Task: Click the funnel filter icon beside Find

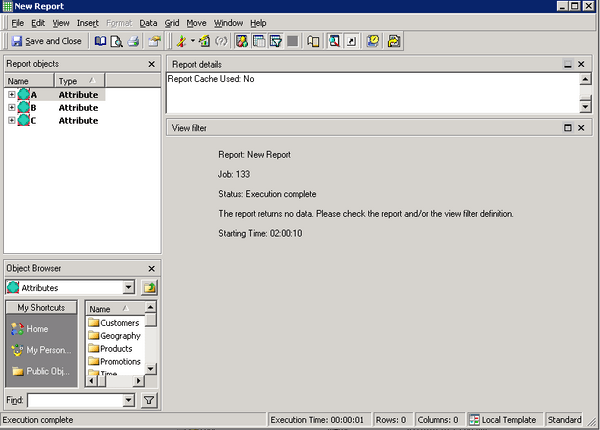Action: (x=149, y=400)
